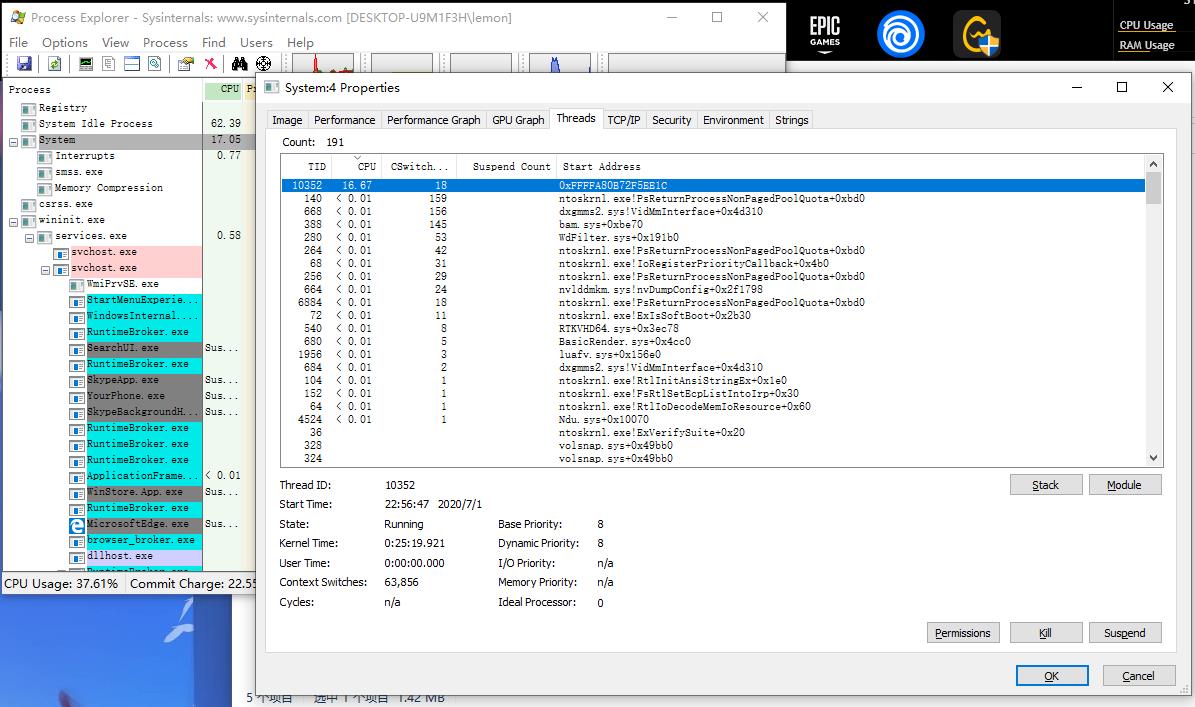Open the File menu

(18, 43)
